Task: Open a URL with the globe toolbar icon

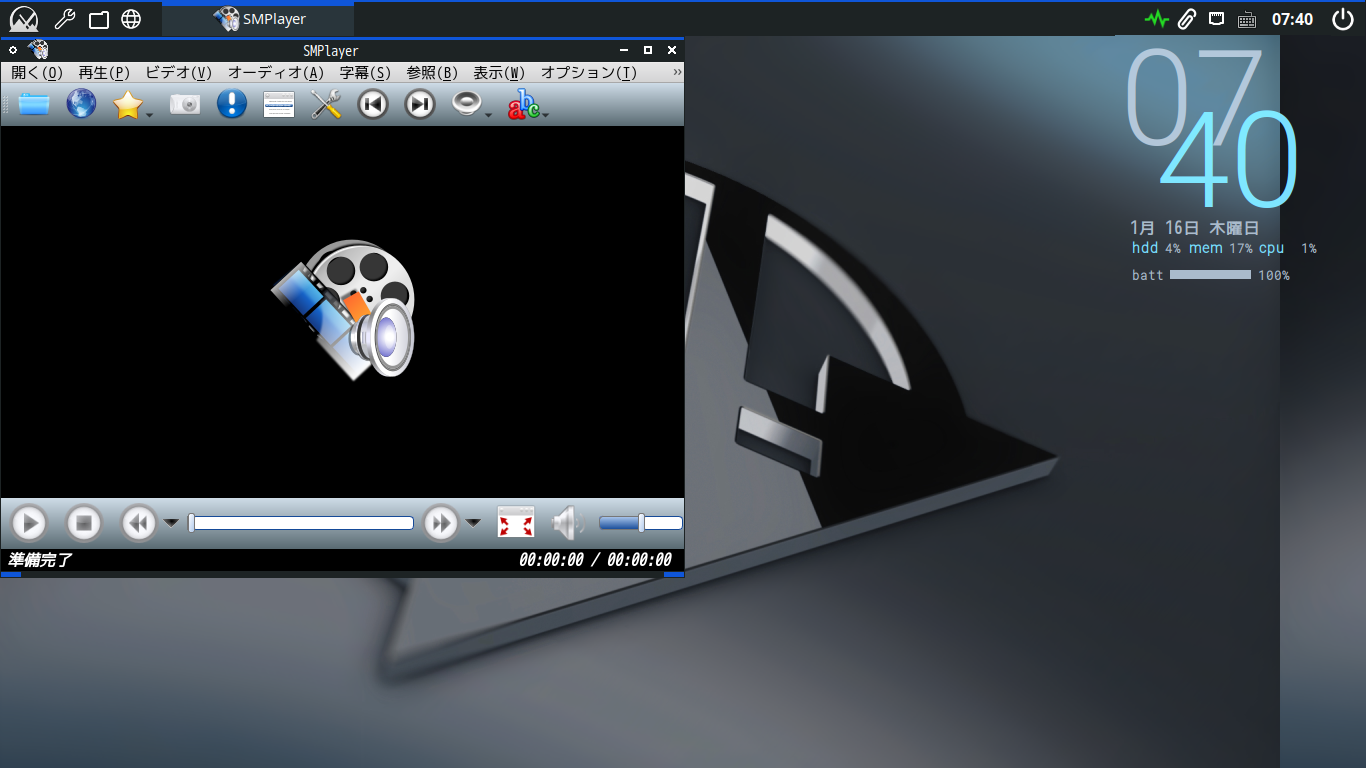Action: pyautogui.click(x=81, y=104)
